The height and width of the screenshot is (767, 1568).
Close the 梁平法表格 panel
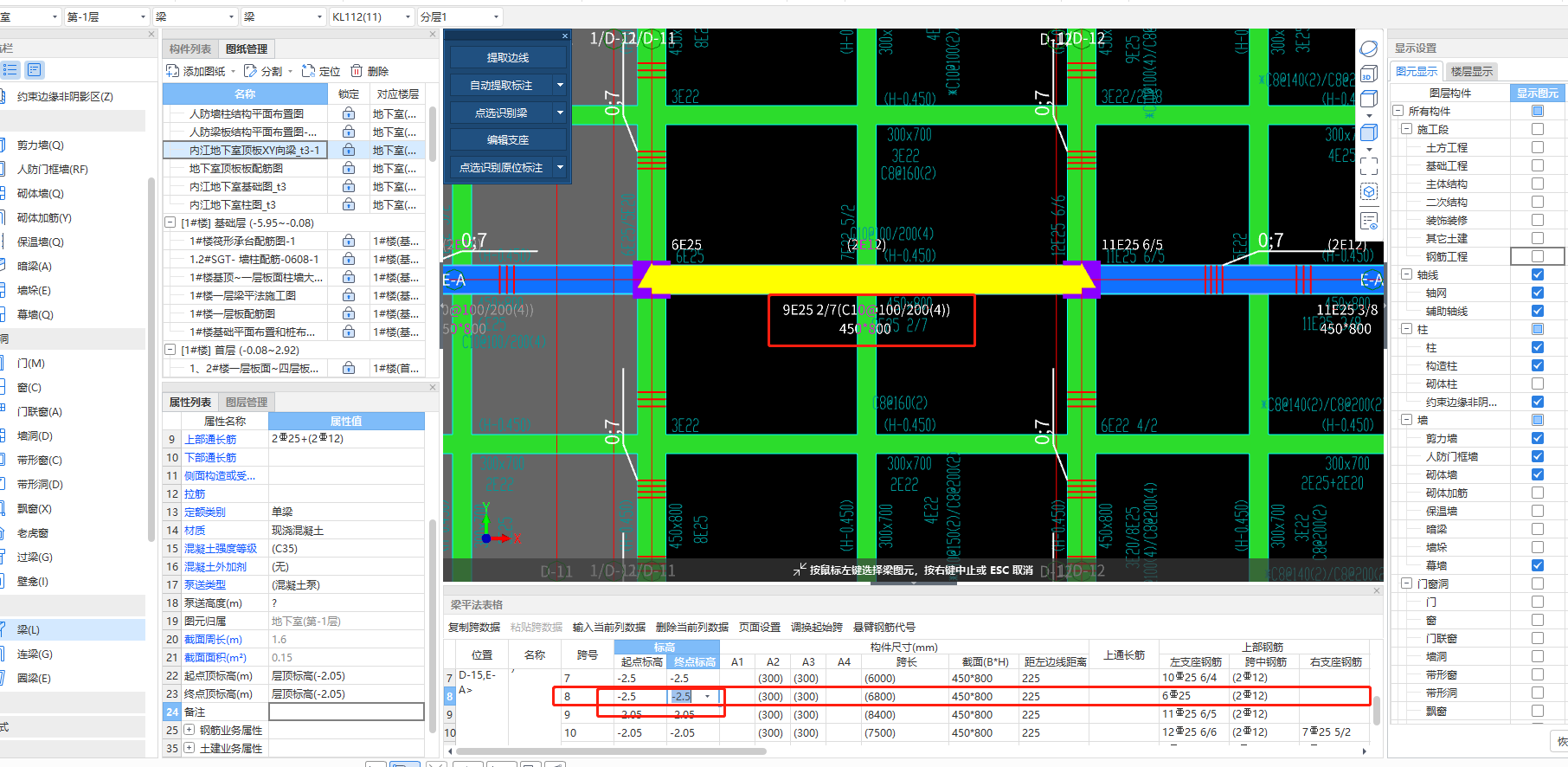click(1377, 590)
